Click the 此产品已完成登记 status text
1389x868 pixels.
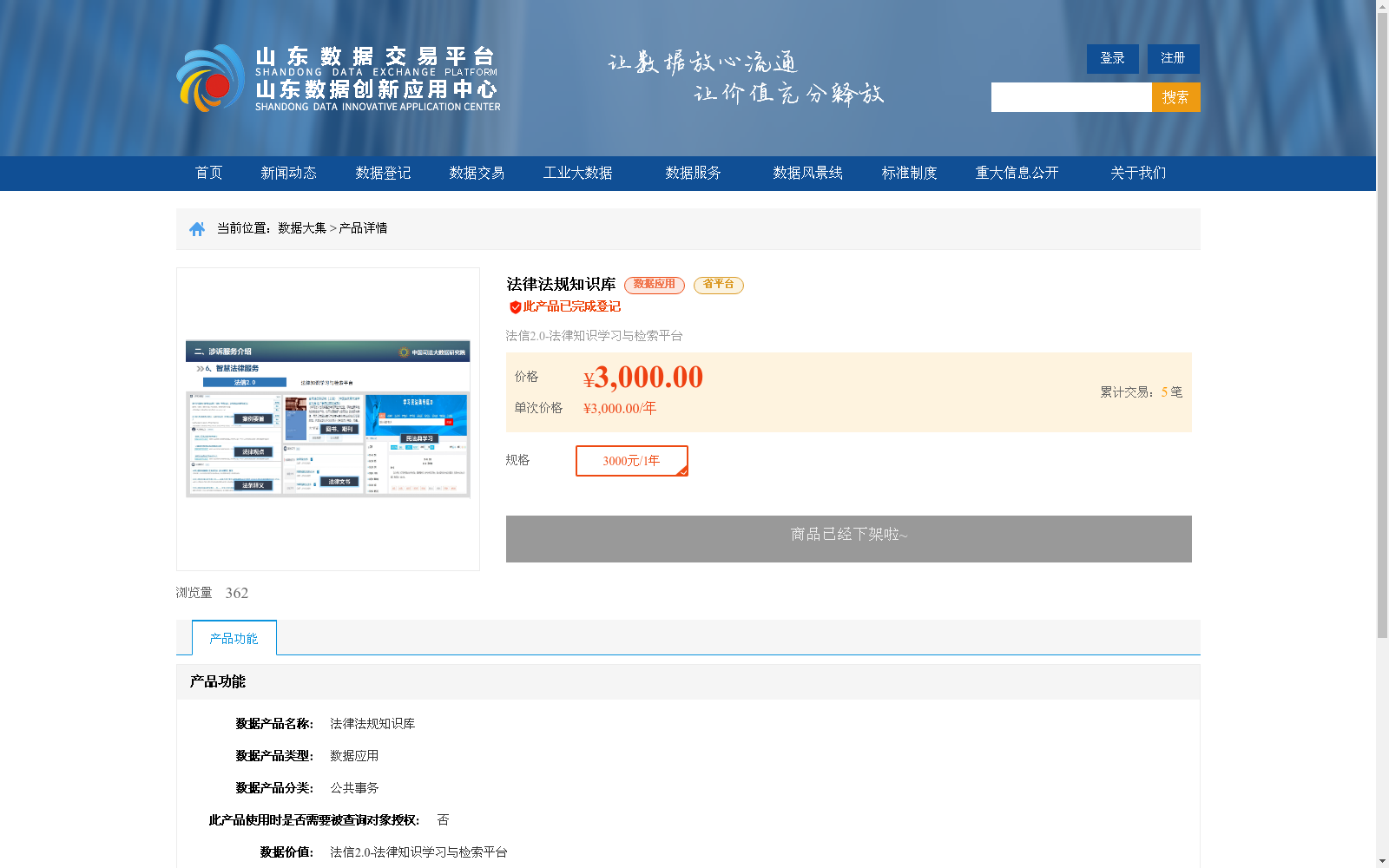572,306
